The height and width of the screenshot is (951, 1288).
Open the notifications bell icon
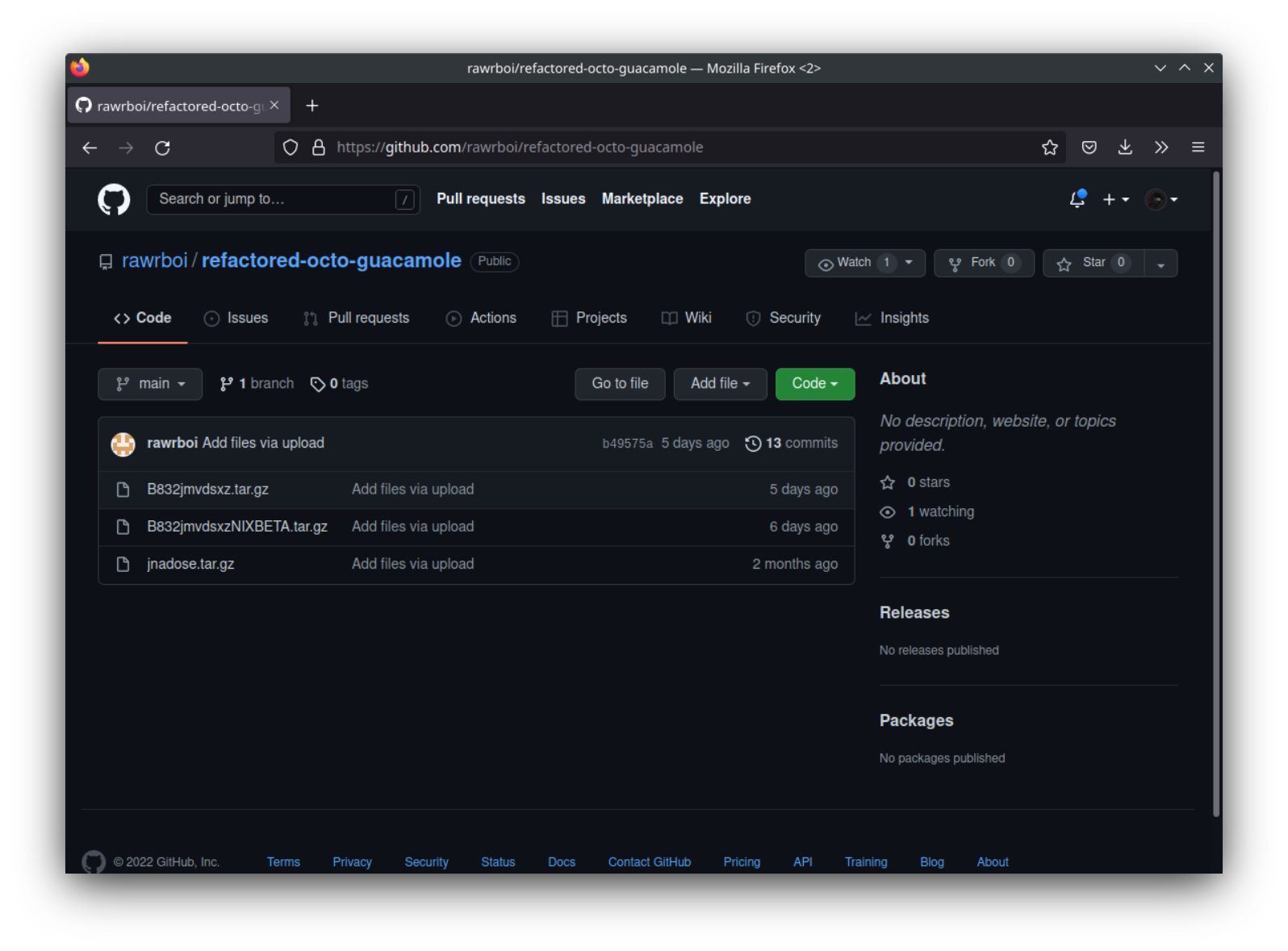[1077, 198]
